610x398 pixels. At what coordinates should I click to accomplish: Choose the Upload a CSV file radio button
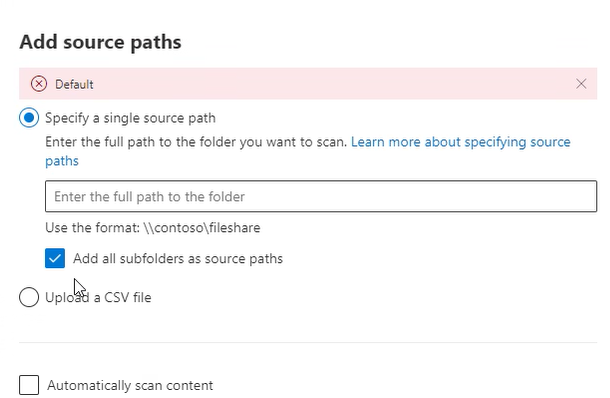pos(29,298)
